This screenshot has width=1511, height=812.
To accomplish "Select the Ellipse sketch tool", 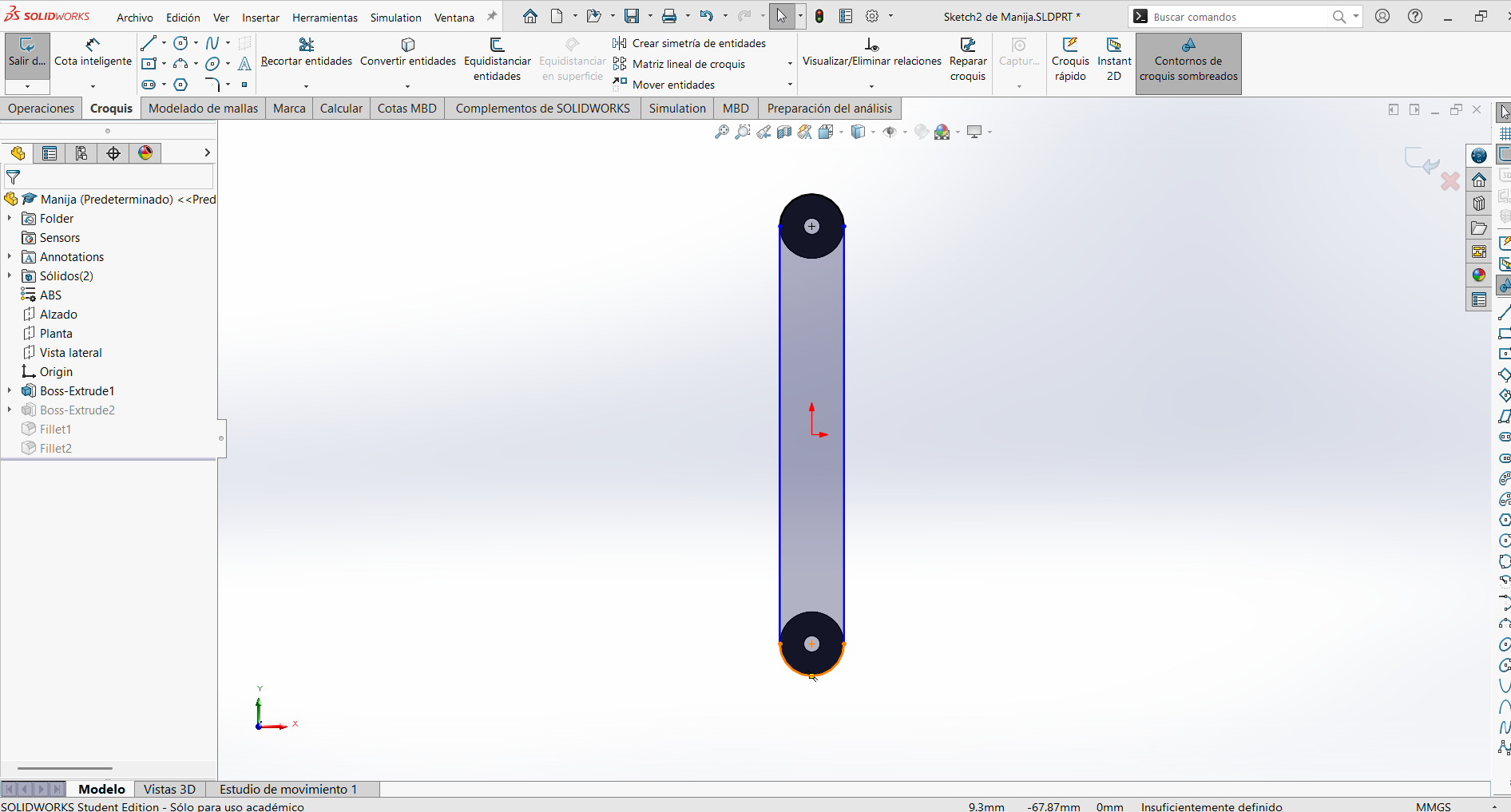I will [x=212, y=64].
